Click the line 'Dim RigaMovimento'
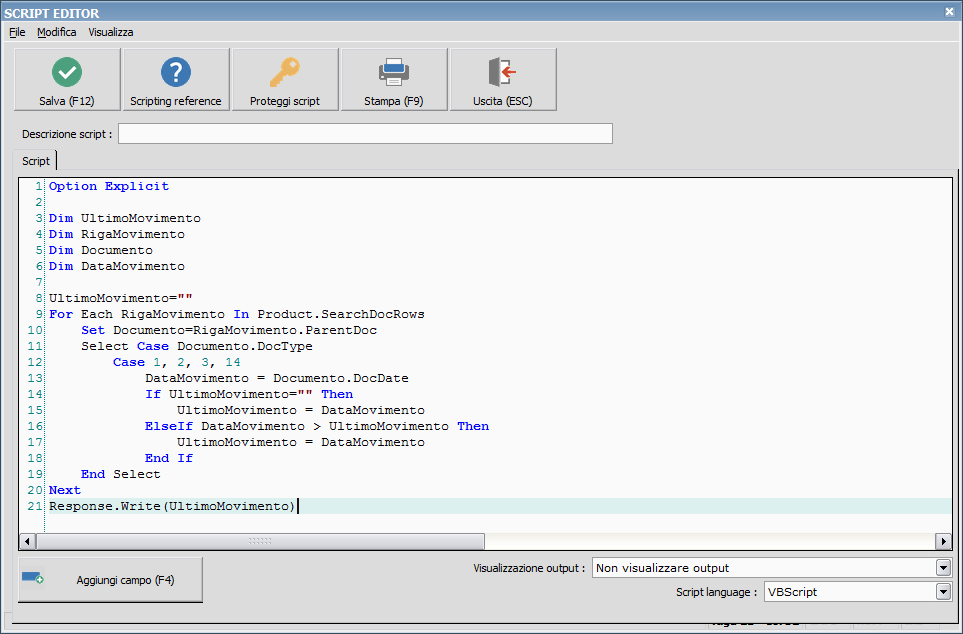Image resolution: width=963 pixels, height=634 pixels. (x=117, y=234)
